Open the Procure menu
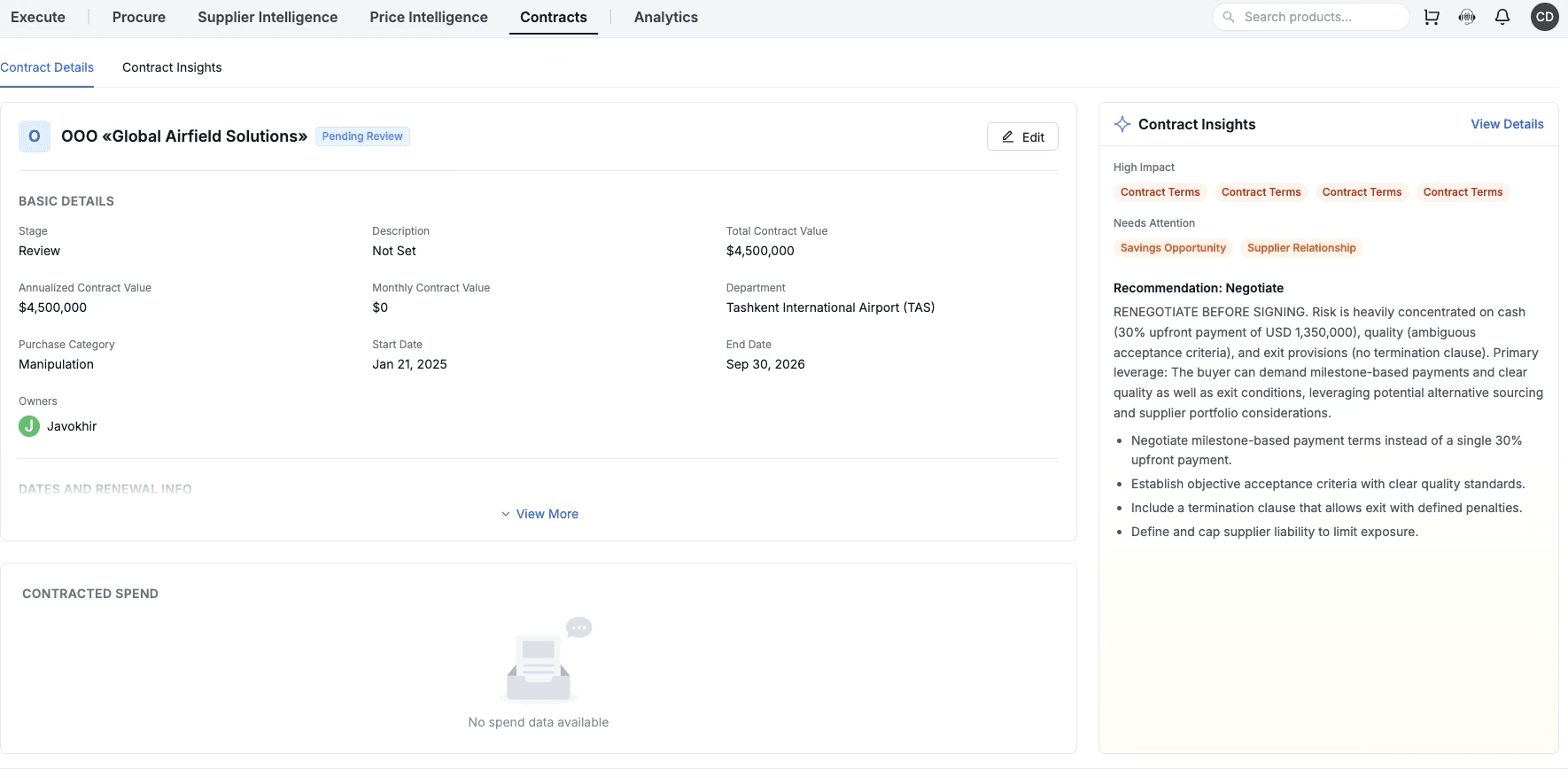1568x778 pixels. [139, 17]
